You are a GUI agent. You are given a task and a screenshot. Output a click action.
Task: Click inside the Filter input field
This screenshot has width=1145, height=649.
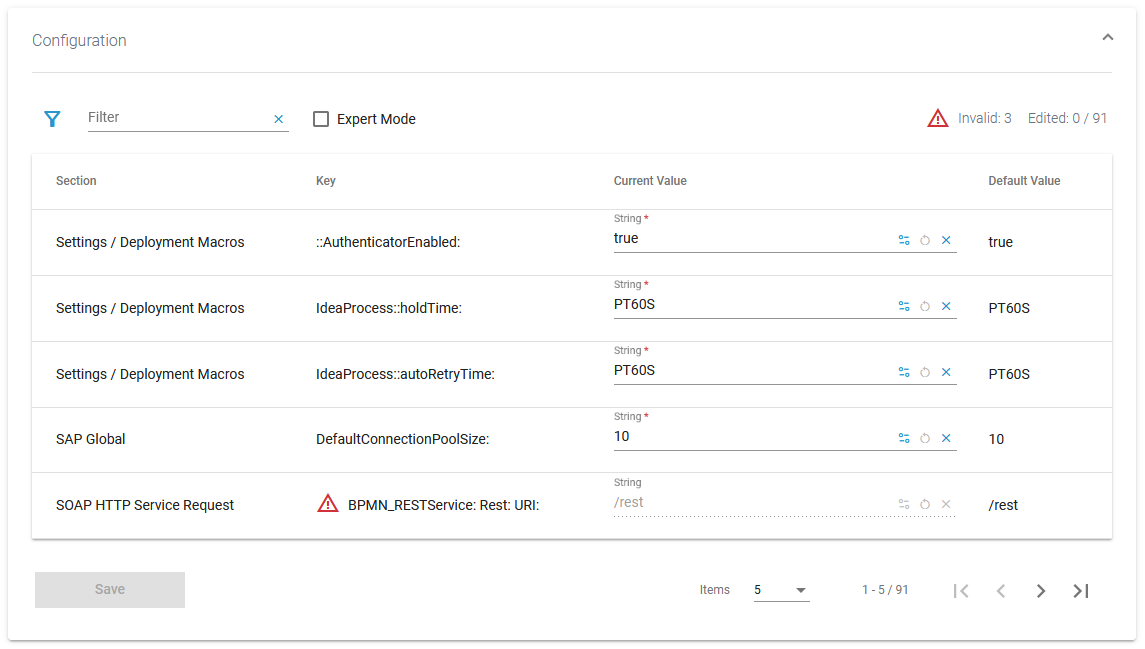pyautogui.click(x=170, y=117)
